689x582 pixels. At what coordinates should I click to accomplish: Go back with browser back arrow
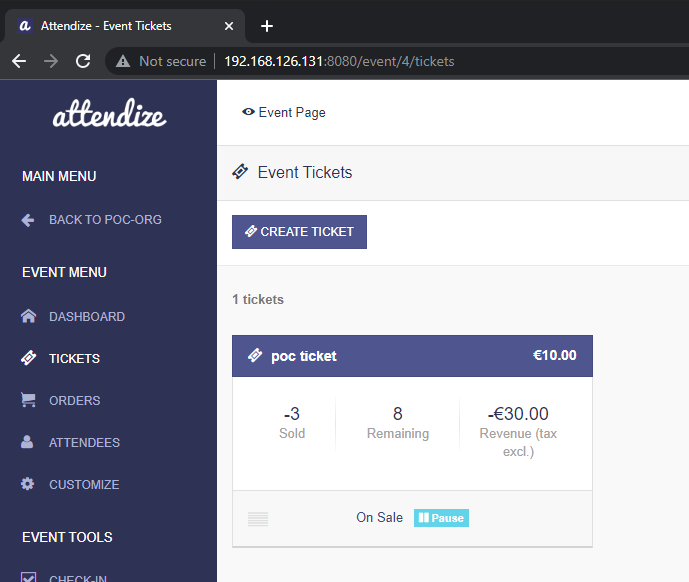pos(19,61)
